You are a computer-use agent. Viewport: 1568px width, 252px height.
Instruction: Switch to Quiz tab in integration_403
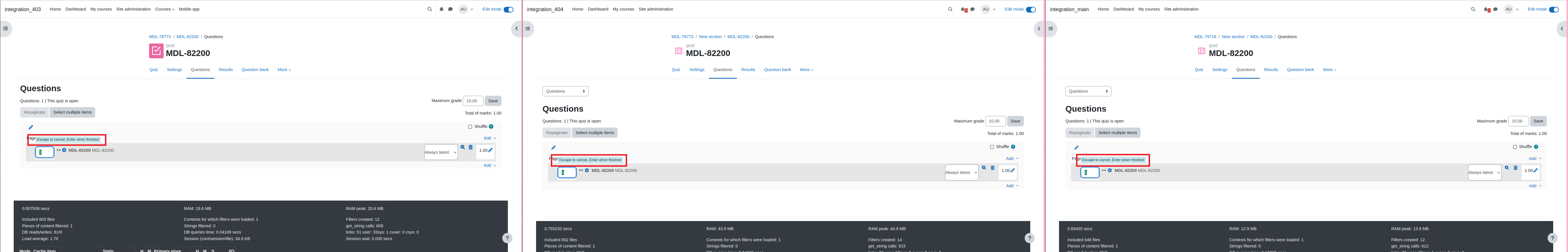(x=153, y=70)
